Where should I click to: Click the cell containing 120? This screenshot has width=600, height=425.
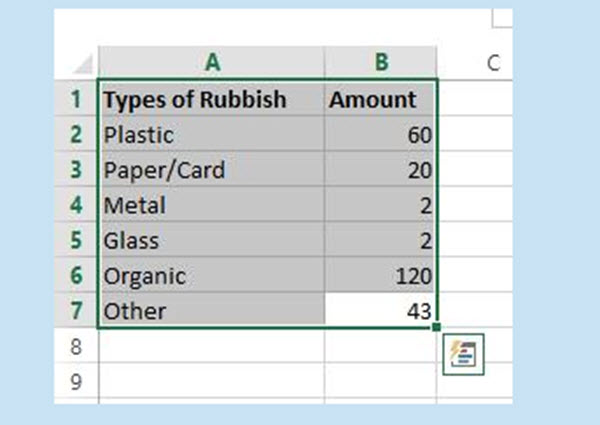[x=381, y=275]
